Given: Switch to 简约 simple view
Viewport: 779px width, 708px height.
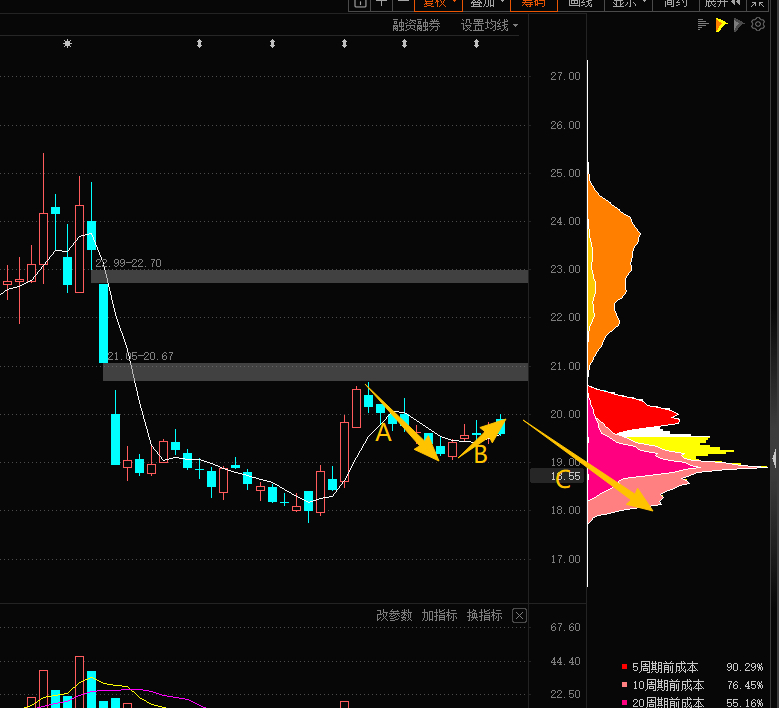Looking at the screenshot, I should [676, 4].
